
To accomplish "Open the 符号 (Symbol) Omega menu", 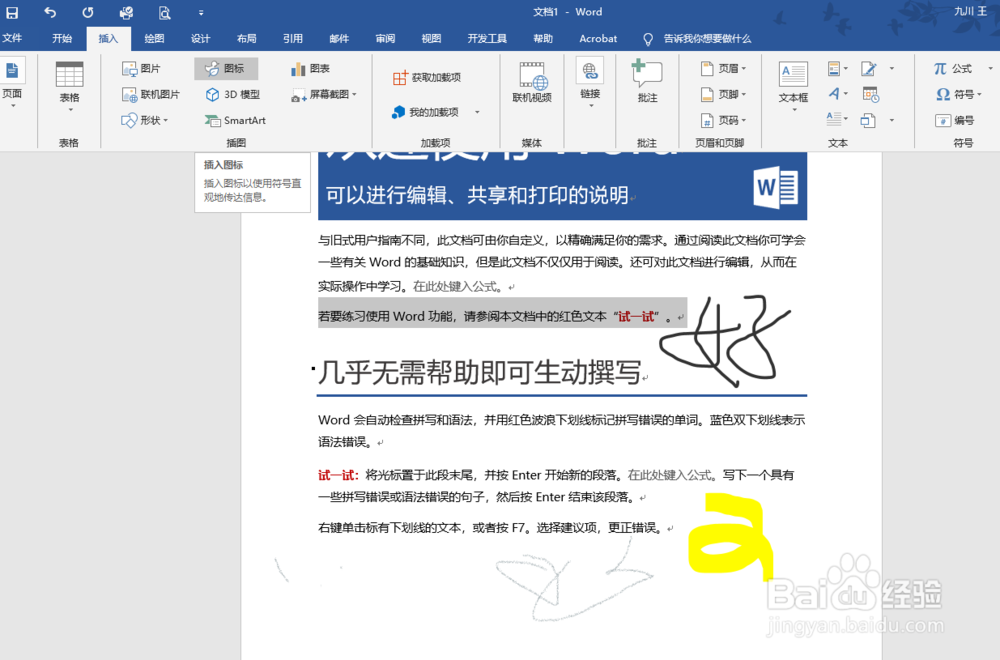I will point(959,94).
